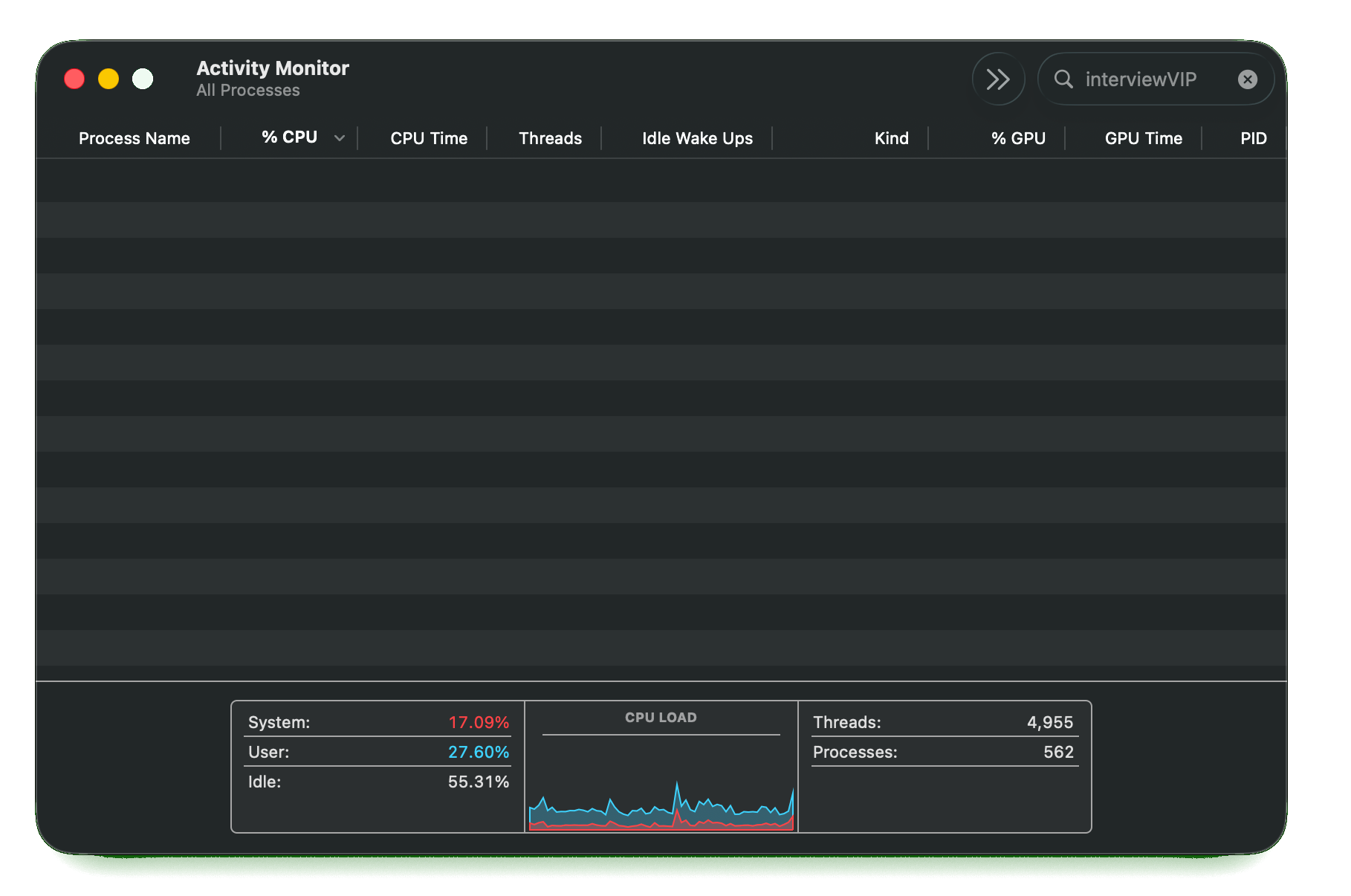The height and width of the screenshot is (896, 1351).
Task: Sort by Process Name column
Action: tap(135, 138)
